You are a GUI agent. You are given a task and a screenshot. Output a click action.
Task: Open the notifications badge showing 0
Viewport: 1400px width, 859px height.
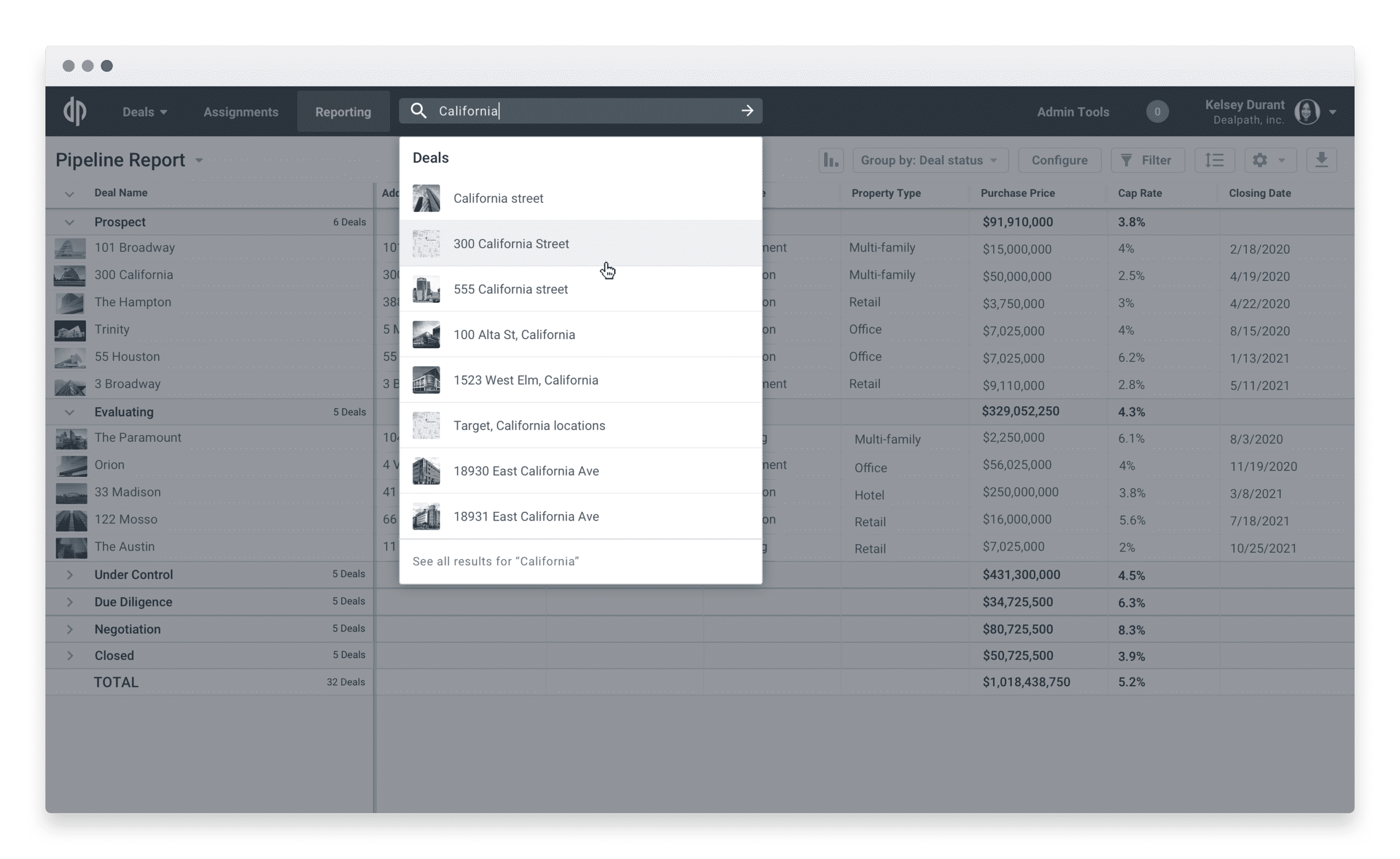pos(1157,112)
